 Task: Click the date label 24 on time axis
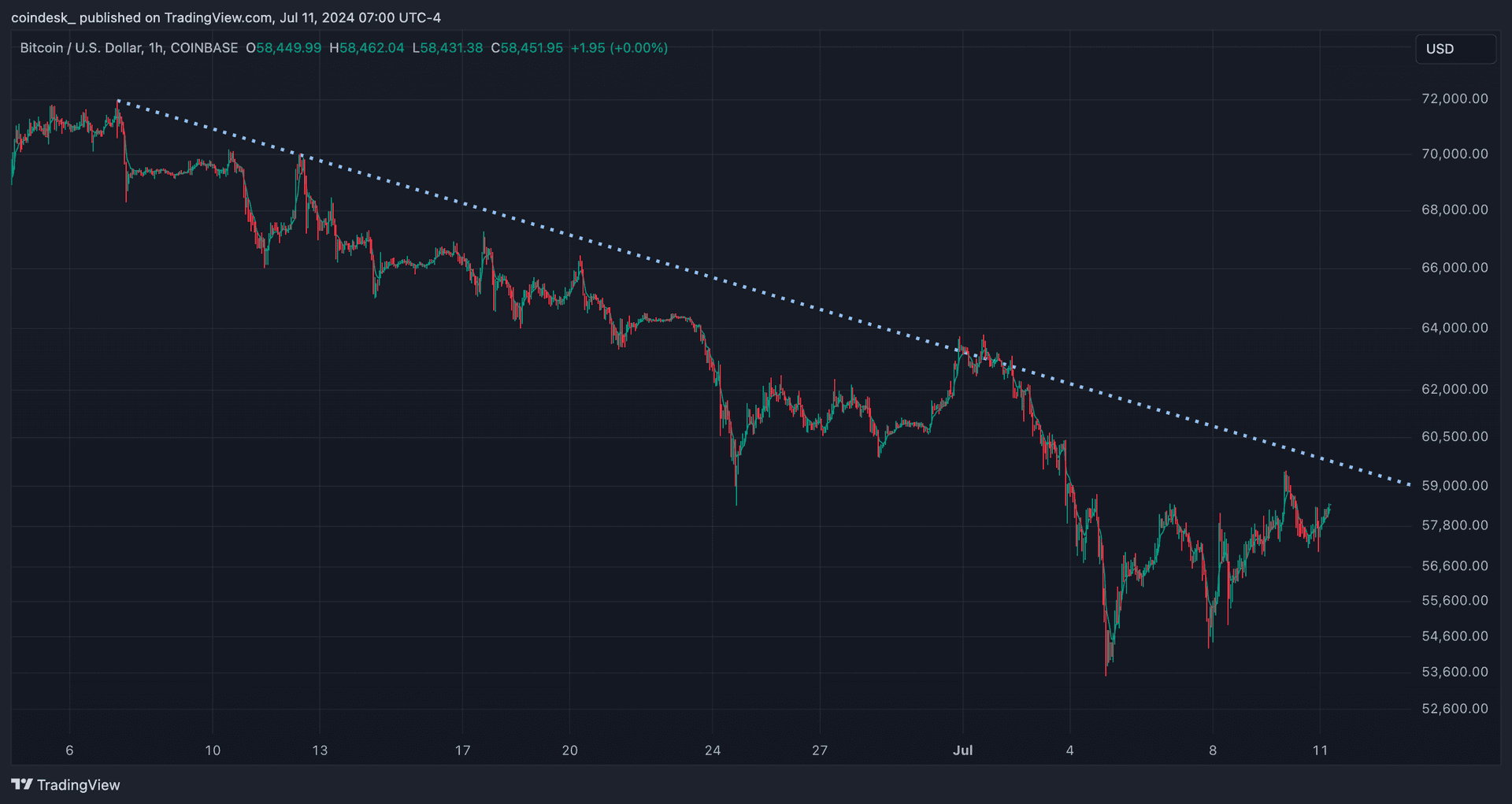713,750
